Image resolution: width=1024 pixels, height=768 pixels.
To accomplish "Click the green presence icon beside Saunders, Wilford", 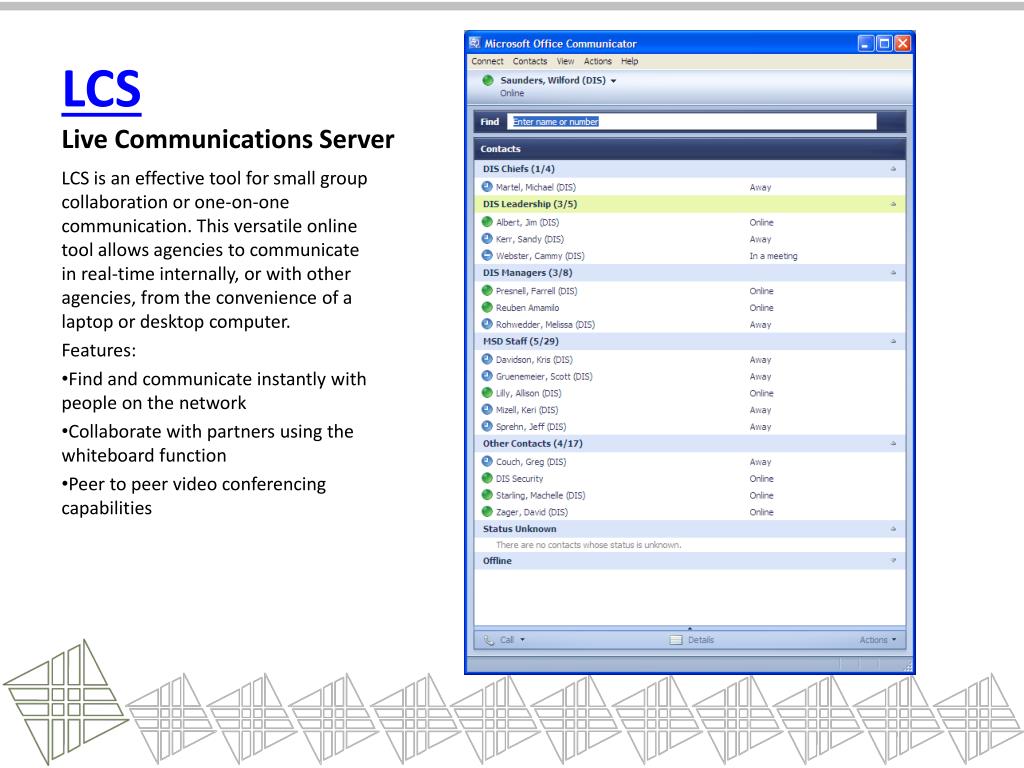I will click(487, 81).
